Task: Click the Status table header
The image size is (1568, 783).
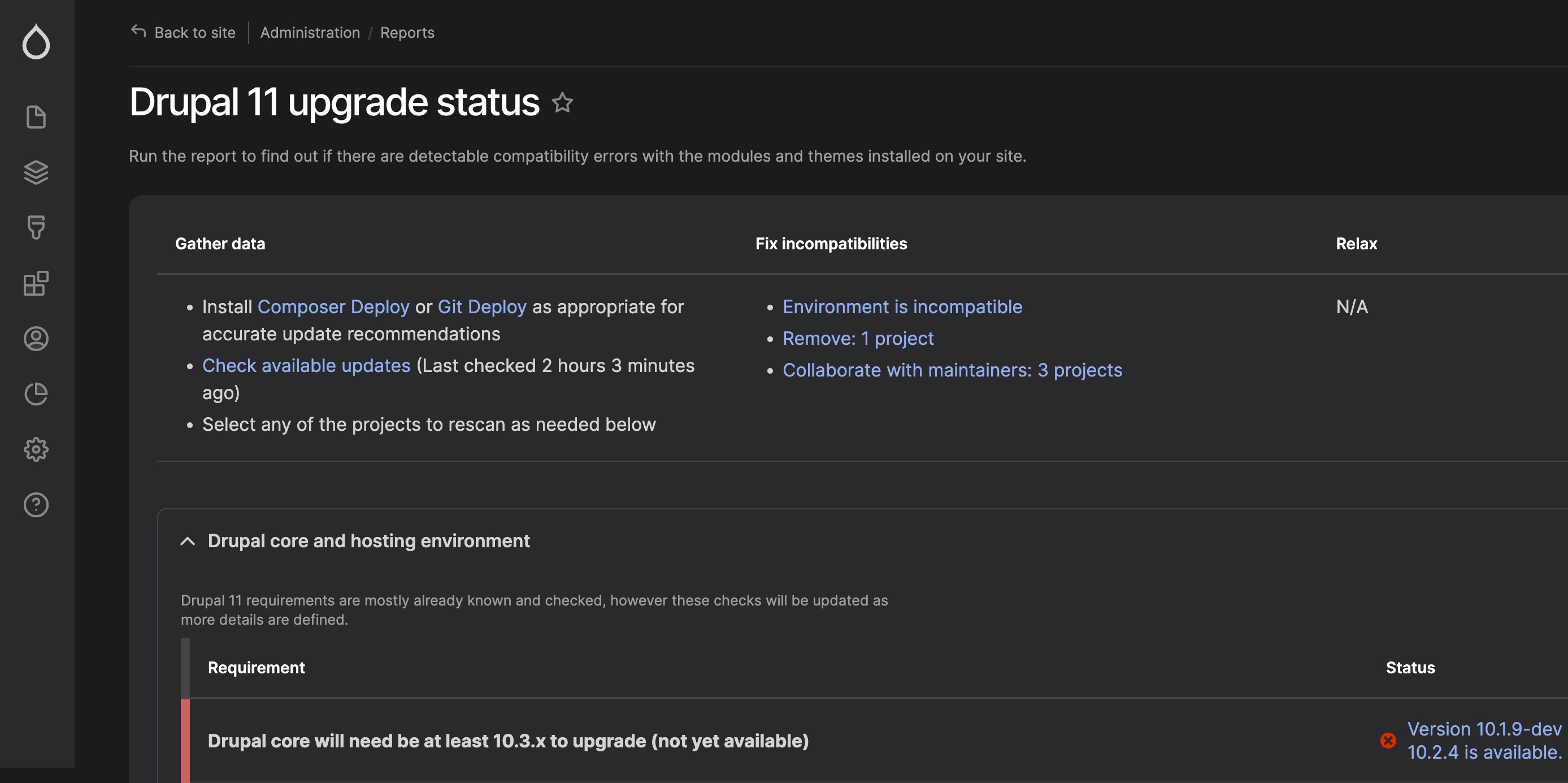Action: click(x=1410, y=667)
